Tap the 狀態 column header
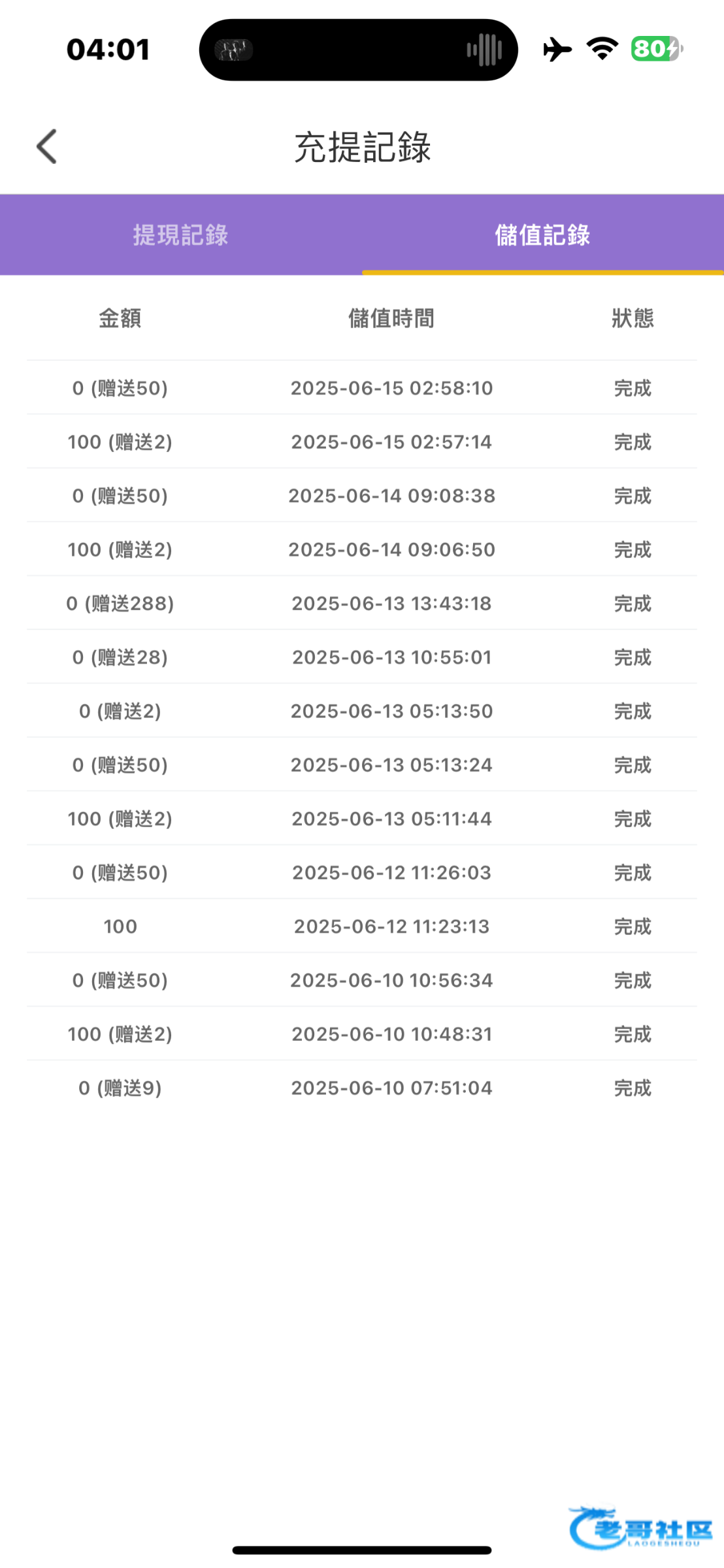This screenshot has width=724, height=1568. (633, 319)
